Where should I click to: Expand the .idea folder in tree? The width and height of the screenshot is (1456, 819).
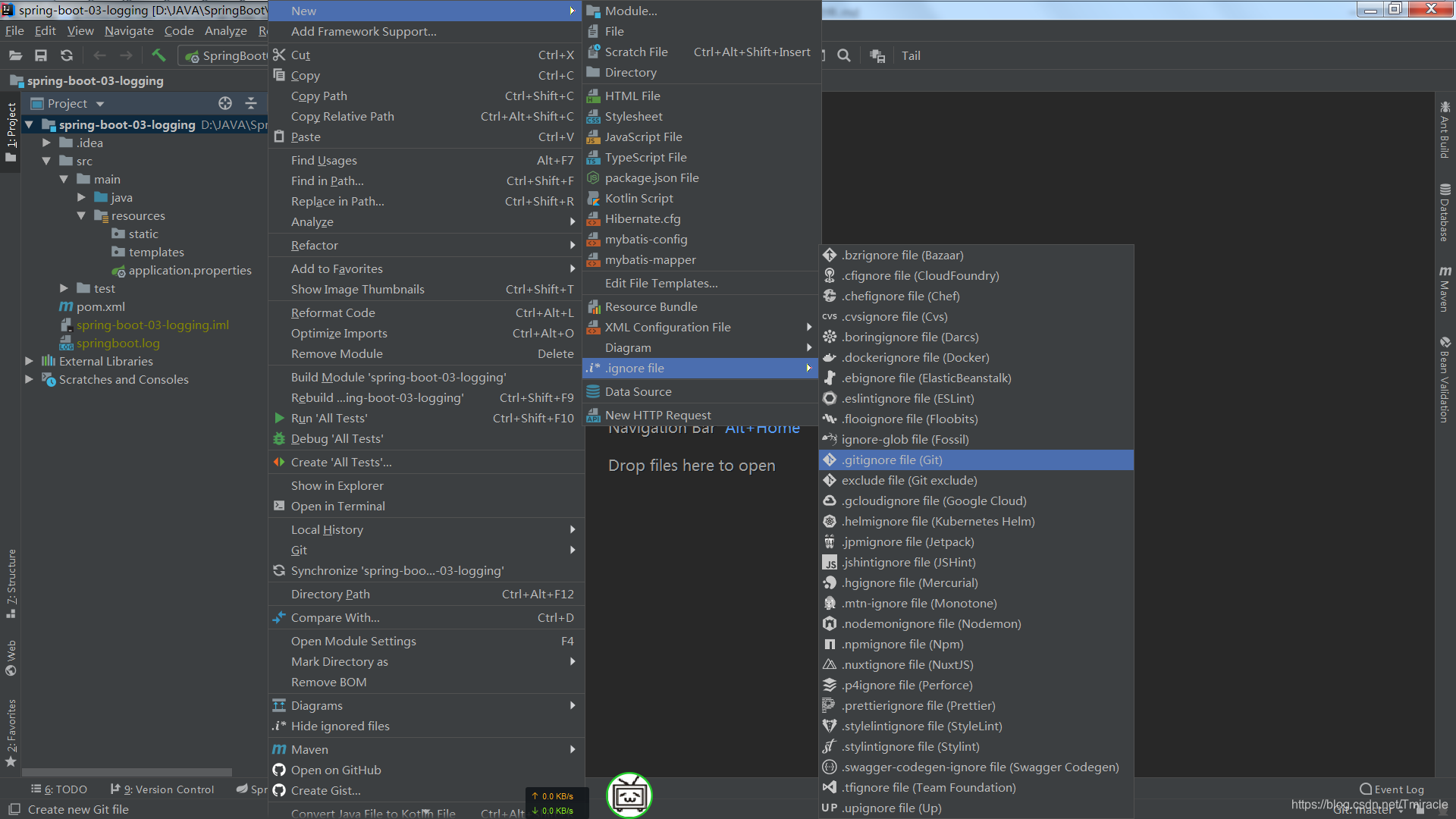[x=46, y=143]
